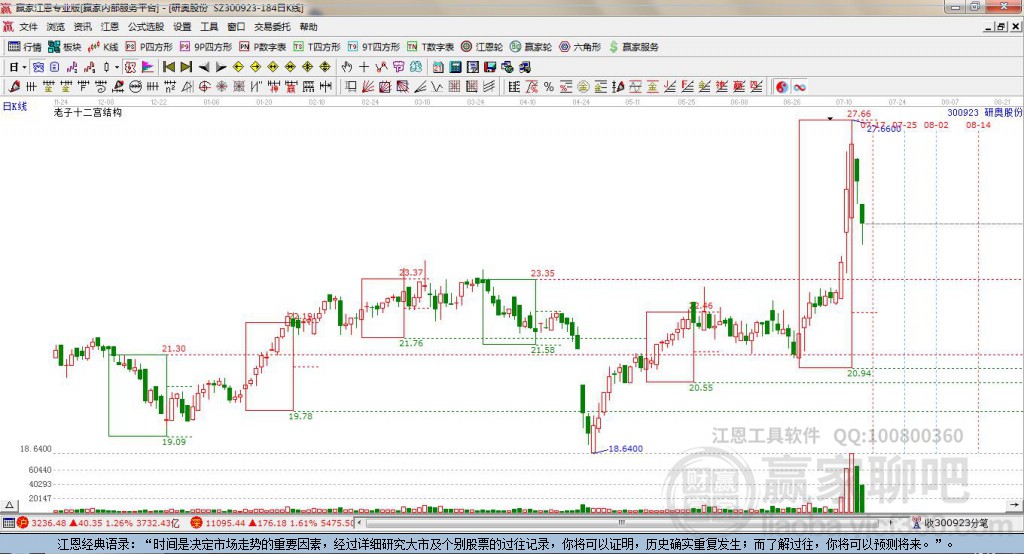The width and height of the screenshot is (1024, 554).
Task: Expand the candlestick style dropdown arrow
Action: pyautogui.click(x=117, y=67)
